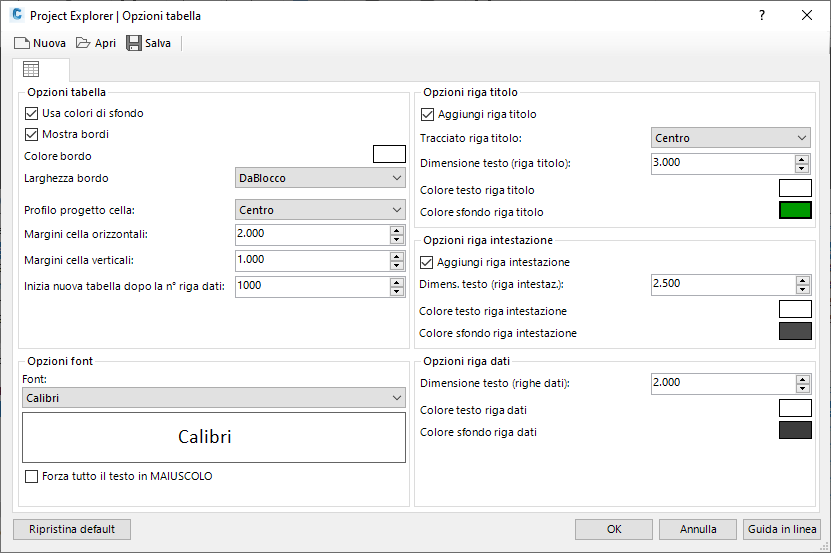Increase the Margini cella orizzontali value
This screenshot has width=831, height=553.
click(x=397, y=229)
